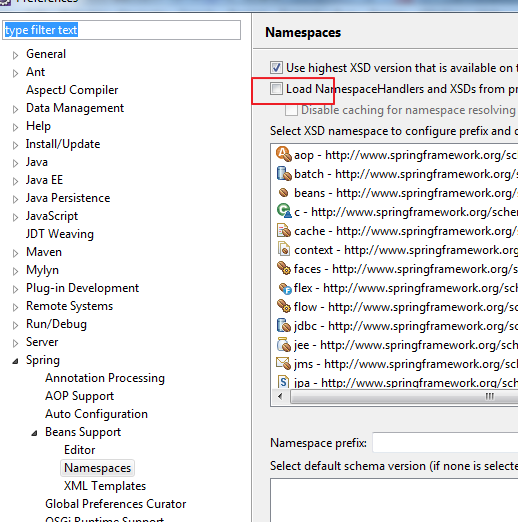This screenshot has width=518, height=522.
Task: Click the context namespace icon
Action: point(284,249)
